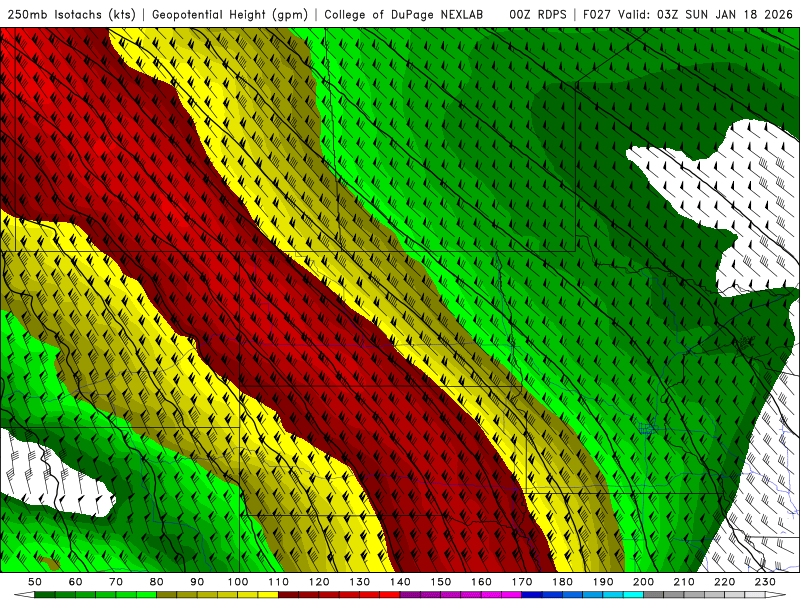The image size is (800, 600).
Task: Click the 110 knot legend label
Action: [x=278, y=582]
